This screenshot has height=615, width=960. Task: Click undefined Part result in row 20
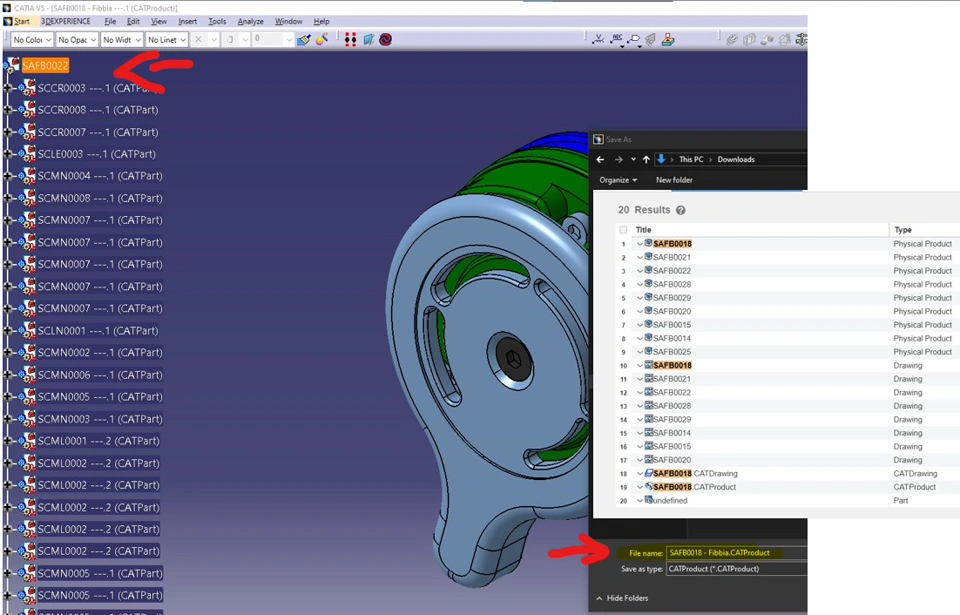670,500
